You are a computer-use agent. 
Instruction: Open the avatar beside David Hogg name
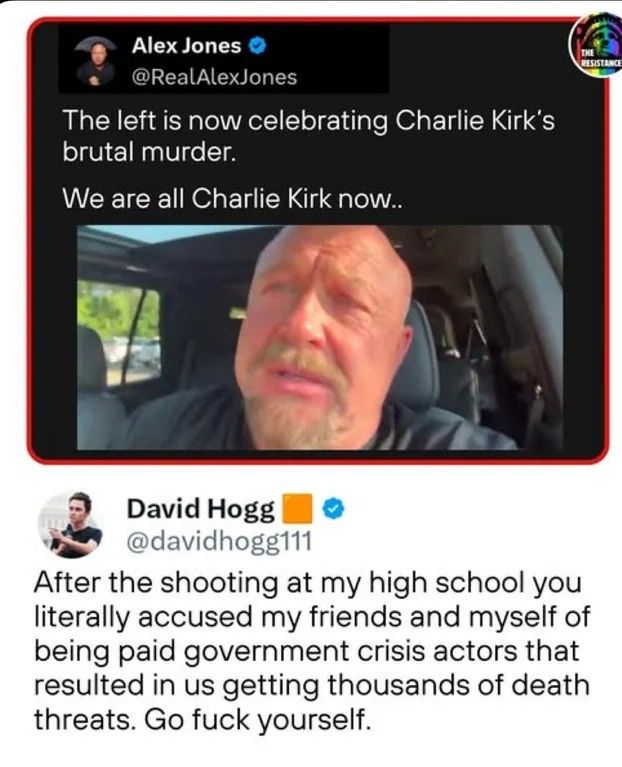[70, 524]
